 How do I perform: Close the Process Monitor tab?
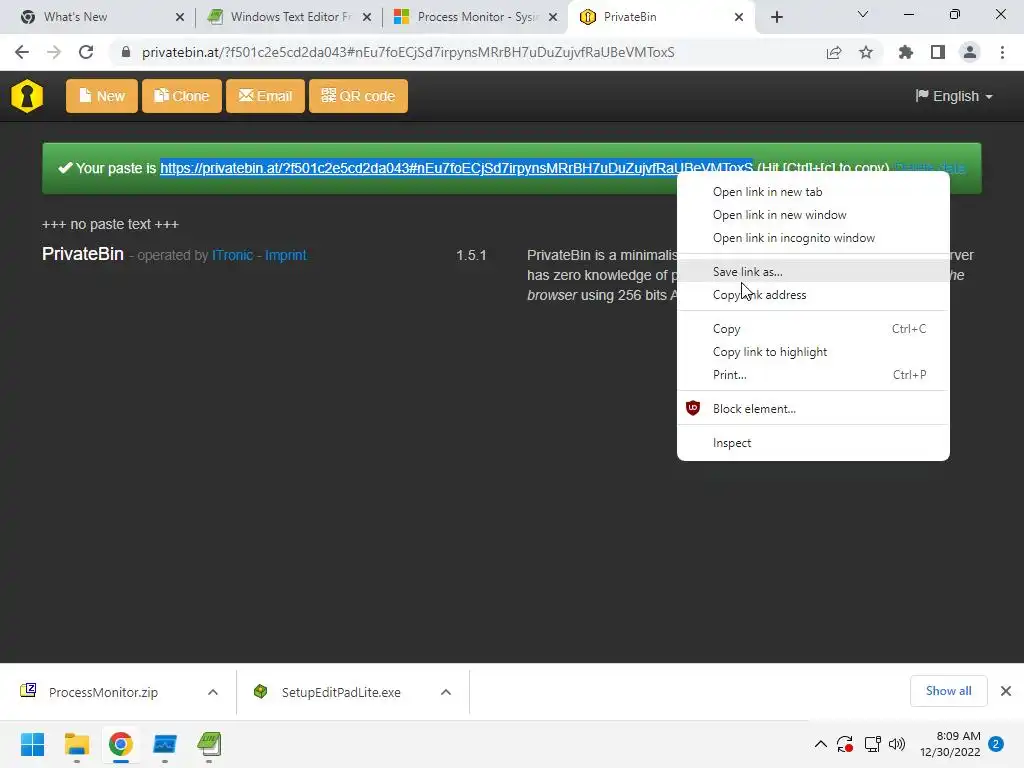coord(553,17)
